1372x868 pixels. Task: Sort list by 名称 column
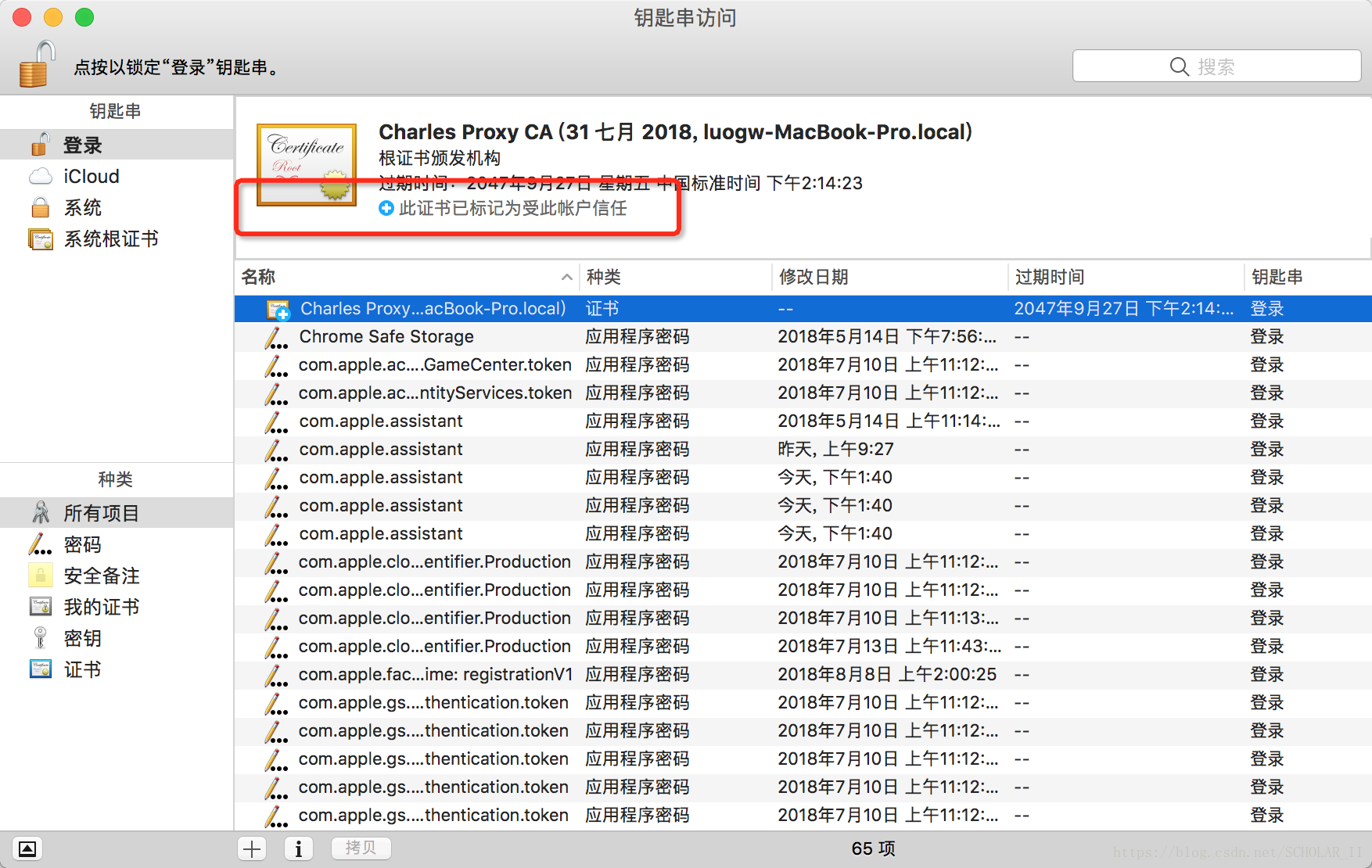click(x=407, y=277)
